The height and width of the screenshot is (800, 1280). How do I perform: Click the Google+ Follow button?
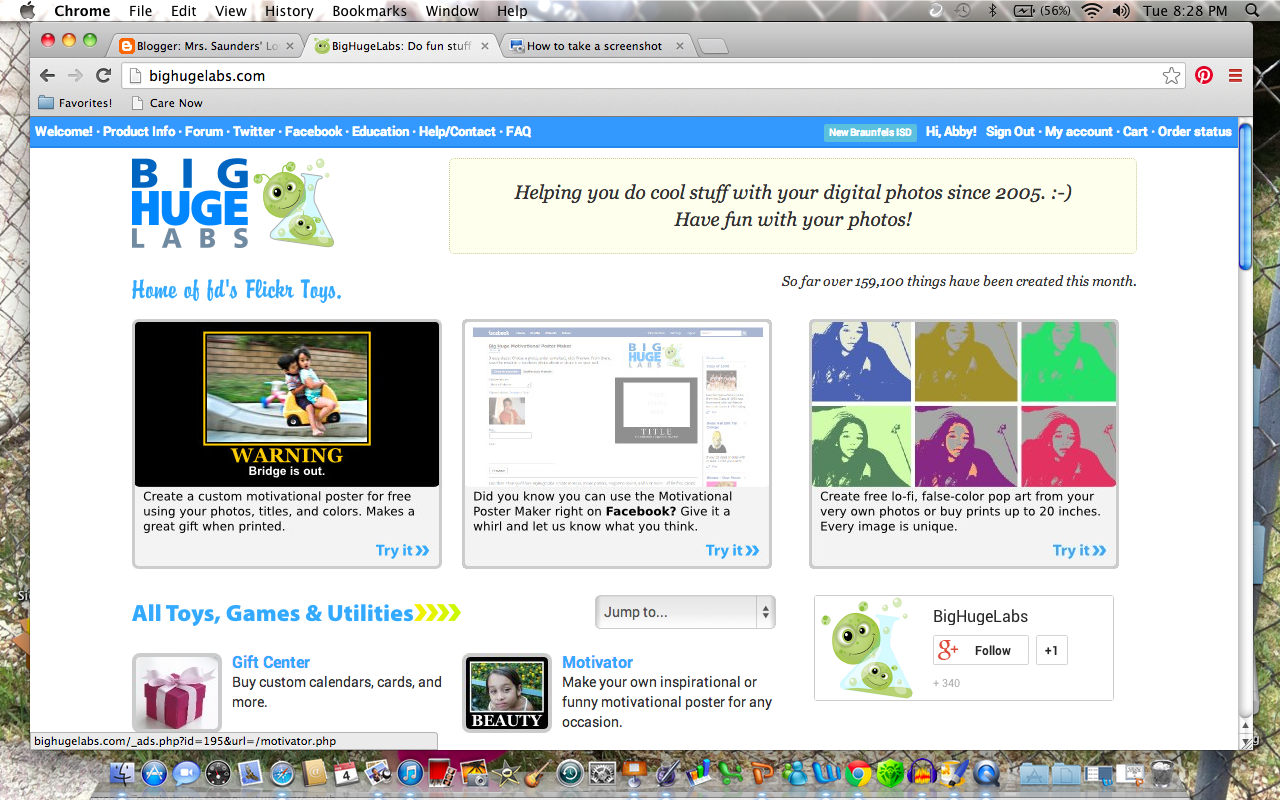click(981, 650)
